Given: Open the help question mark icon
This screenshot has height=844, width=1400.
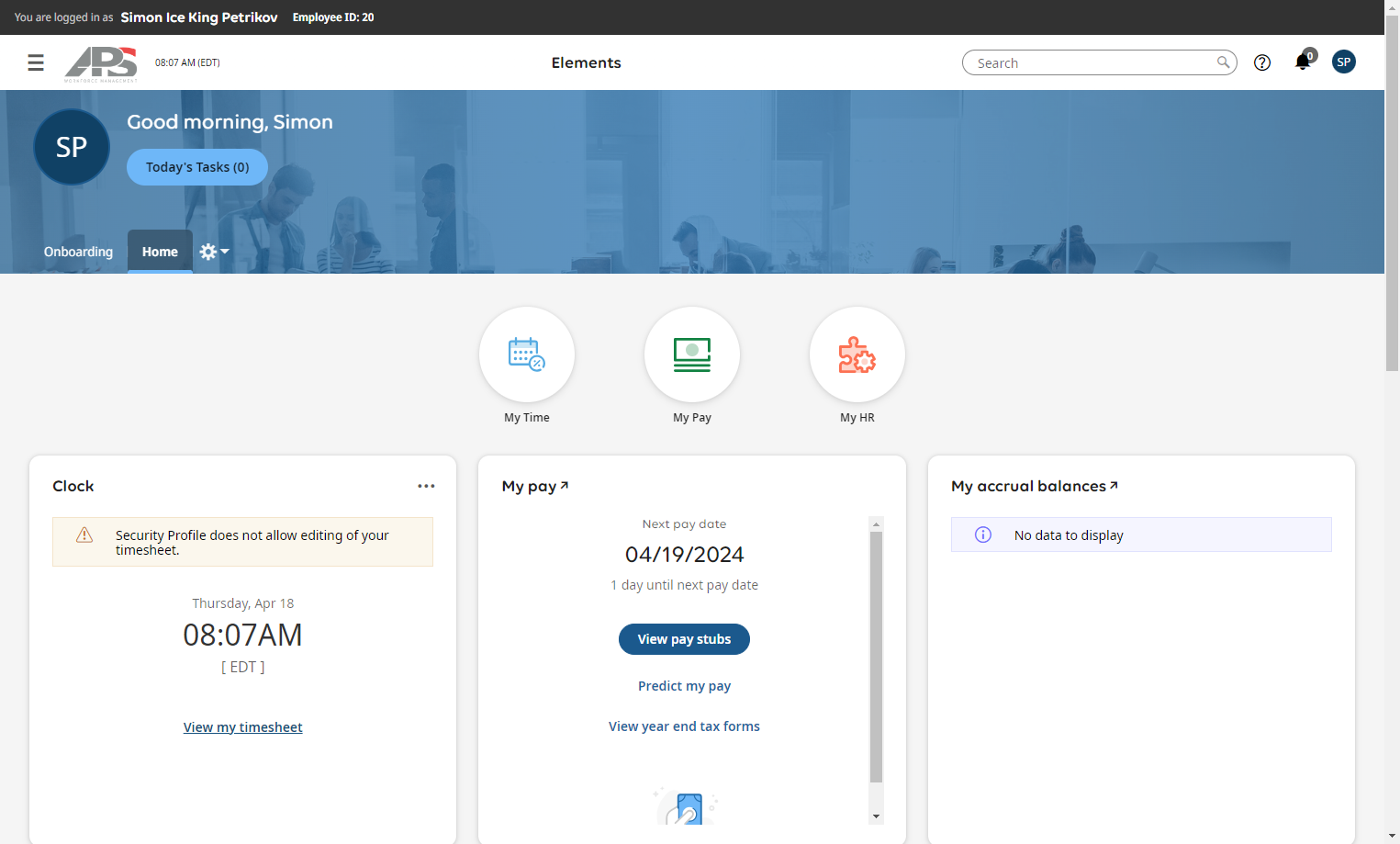Looking at the screenshot, I should point(1262,62).
